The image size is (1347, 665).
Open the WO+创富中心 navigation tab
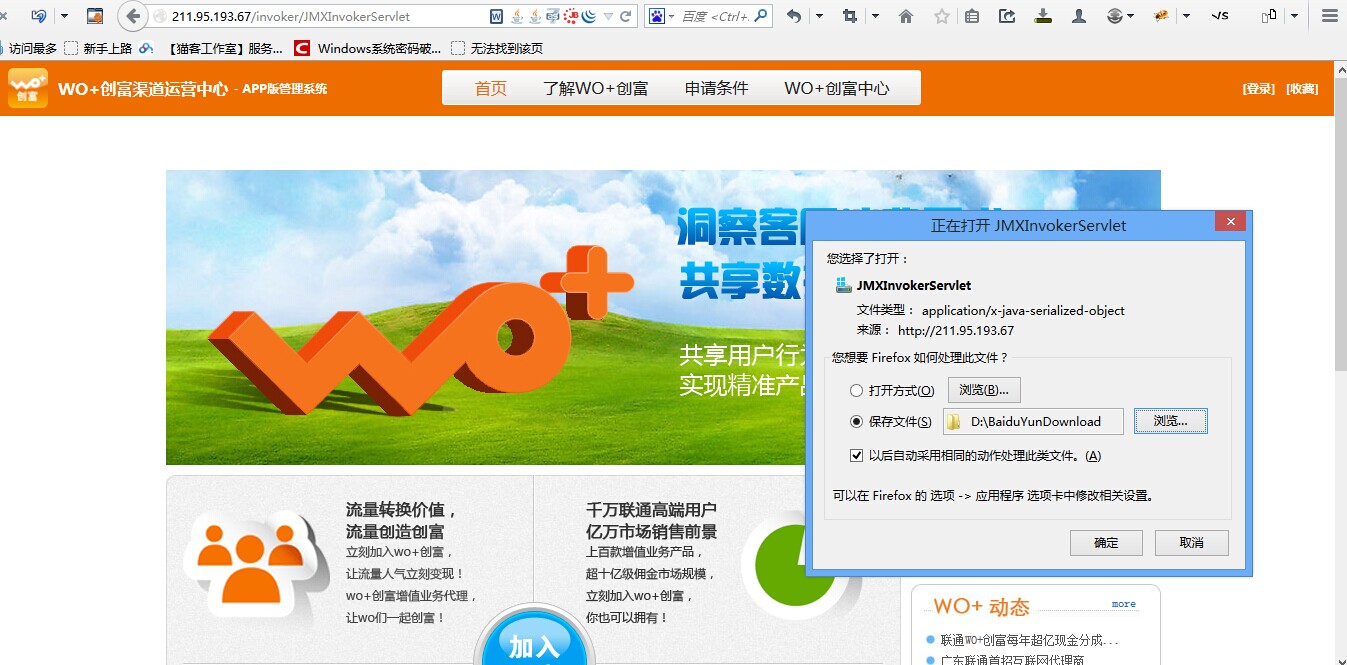[837, 88]
